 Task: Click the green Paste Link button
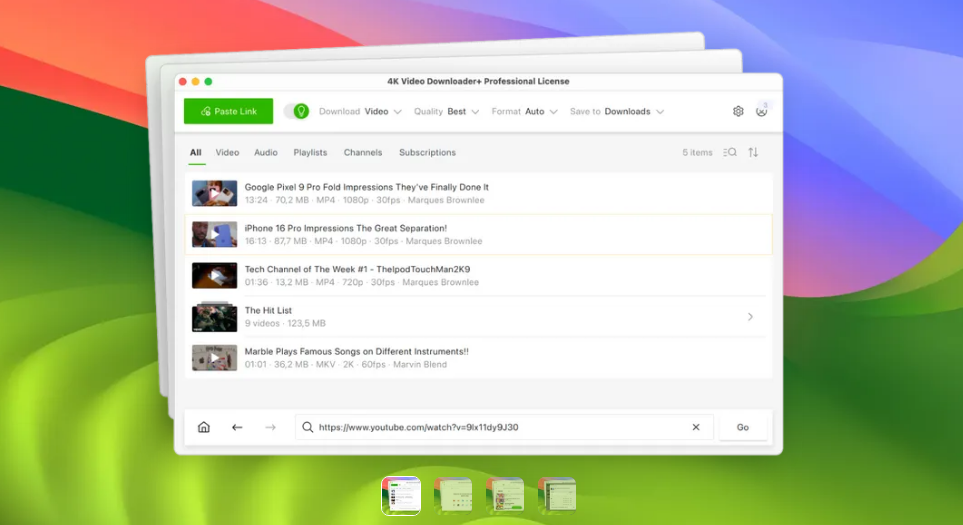[228, 111]
